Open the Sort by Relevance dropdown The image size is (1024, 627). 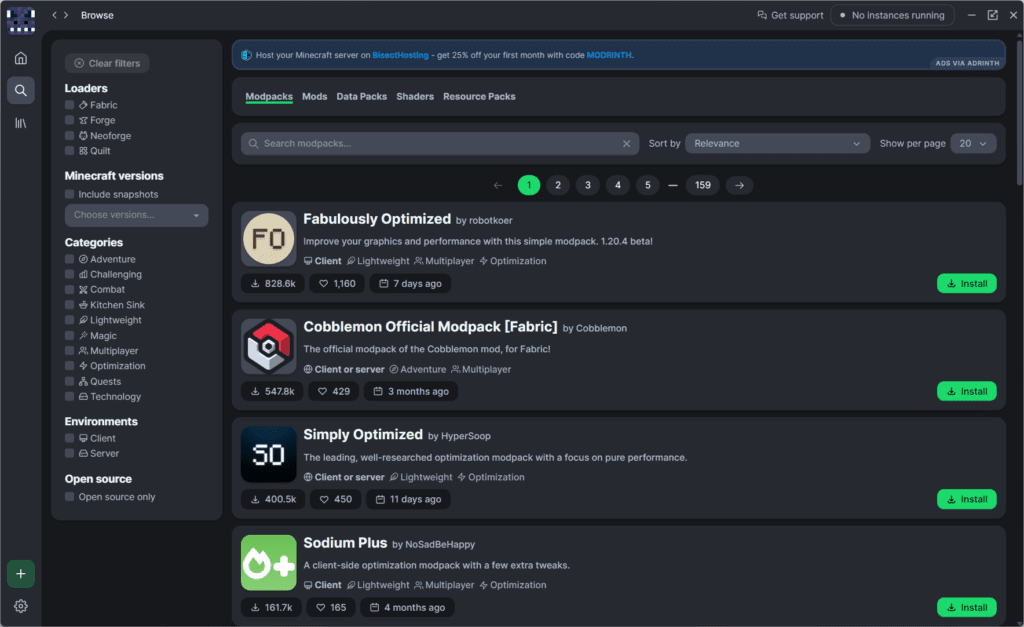tap(777, 144)
